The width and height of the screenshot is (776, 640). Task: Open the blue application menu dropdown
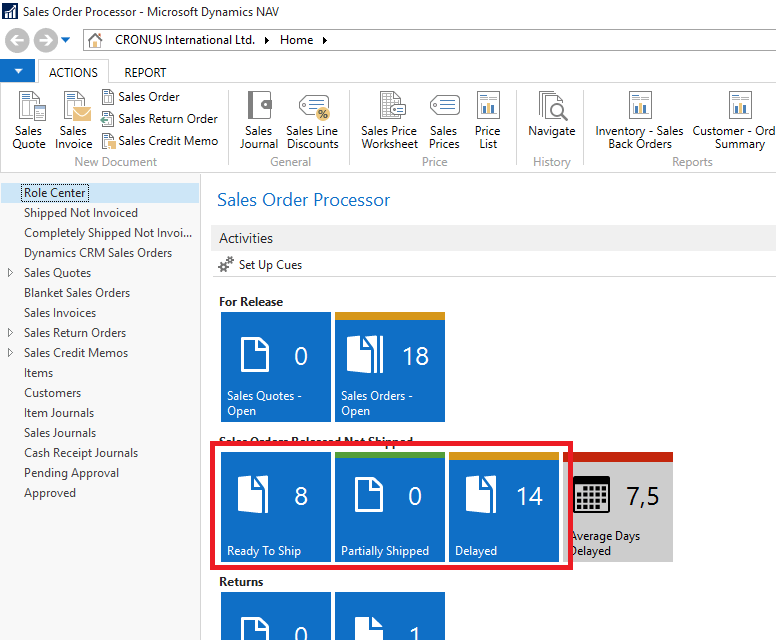pyautogui.click(x=17, y=72)
